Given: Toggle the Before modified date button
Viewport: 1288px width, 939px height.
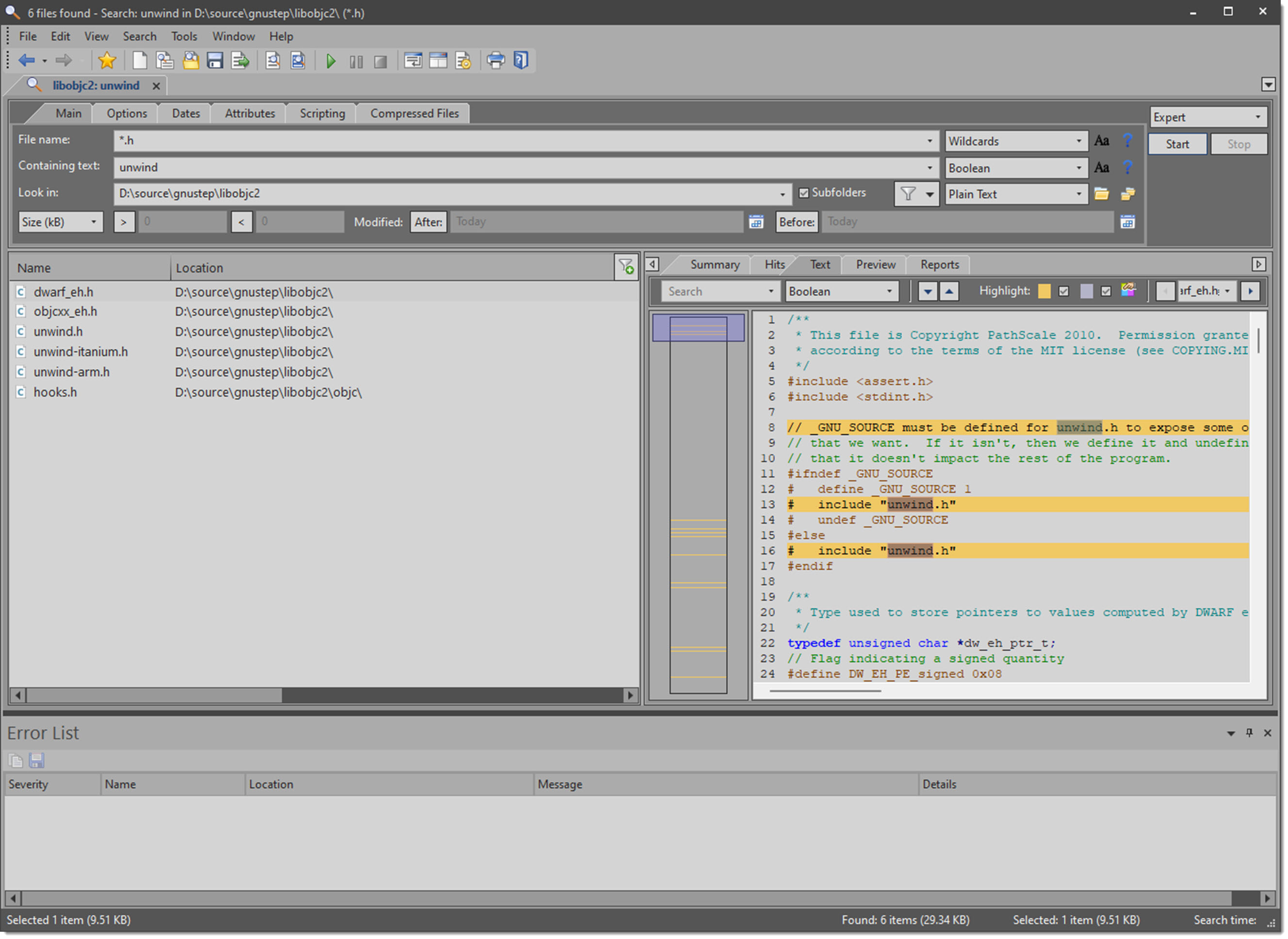Looking at the screenshot, I should pyautogui.click(x=797, y=222).
